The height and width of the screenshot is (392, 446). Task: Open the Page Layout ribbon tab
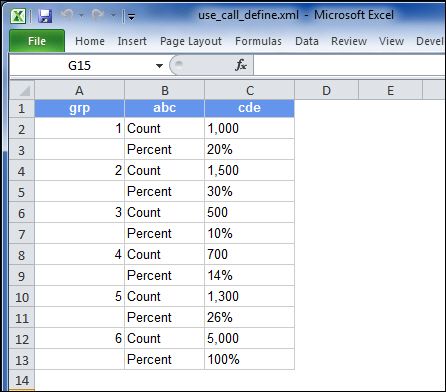pos(191,41)
